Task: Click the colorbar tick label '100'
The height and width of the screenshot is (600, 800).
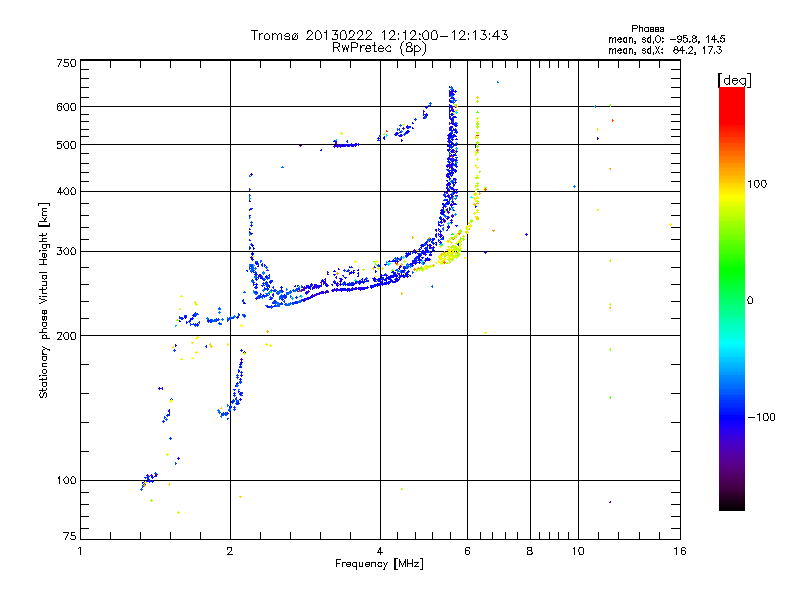Action: [757, 184]
